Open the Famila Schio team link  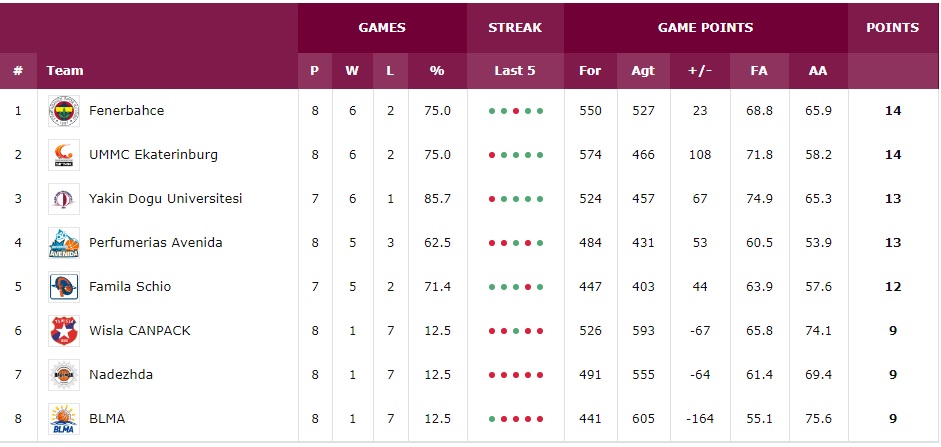130,287
